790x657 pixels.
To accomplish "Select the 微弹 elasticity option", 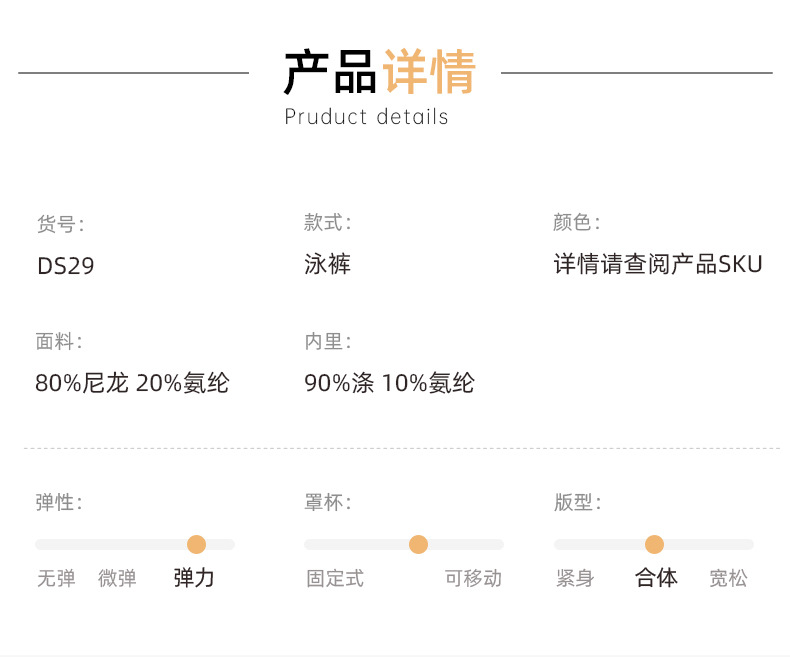I will coord(117,579).
